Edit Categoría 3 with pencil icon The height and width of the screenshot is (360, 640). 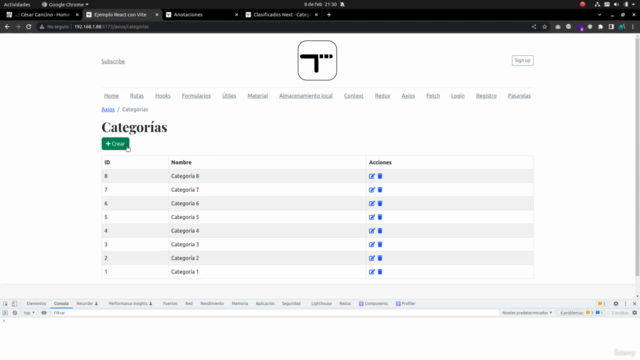pos(371,244)
